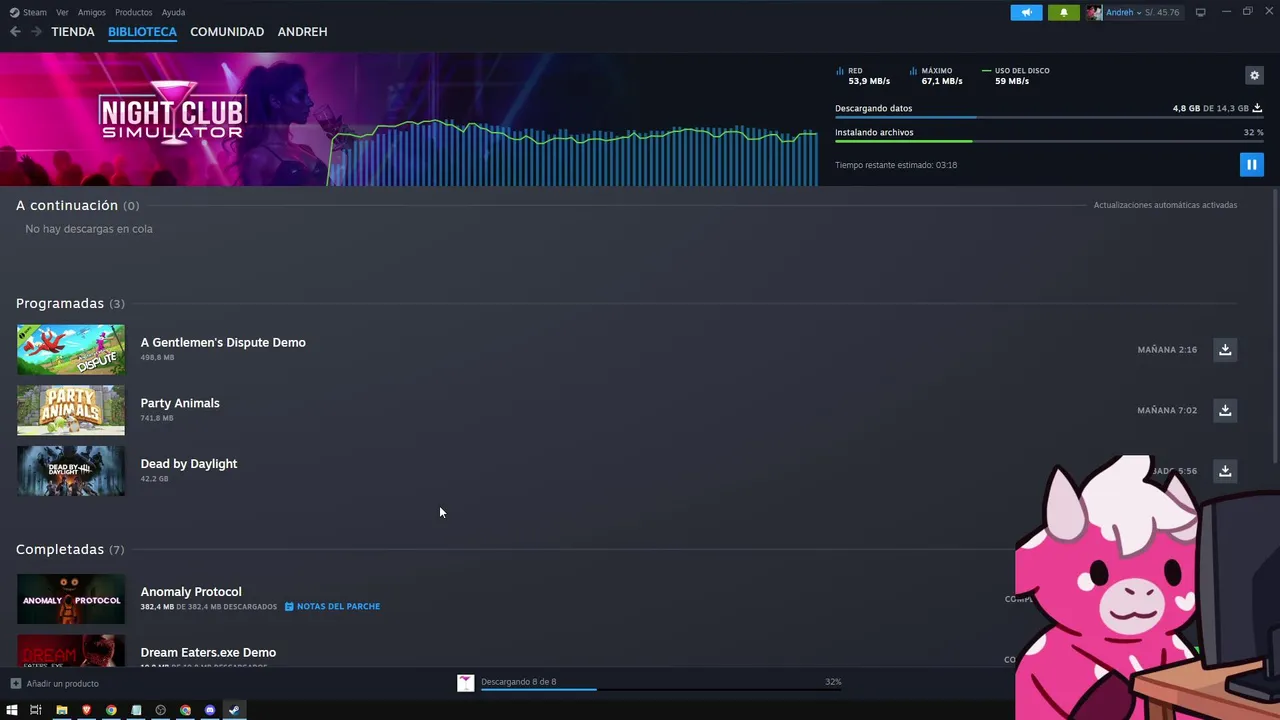
Task: Open the Ver menu
Action: pyautogui.click(x=62, y=12)
